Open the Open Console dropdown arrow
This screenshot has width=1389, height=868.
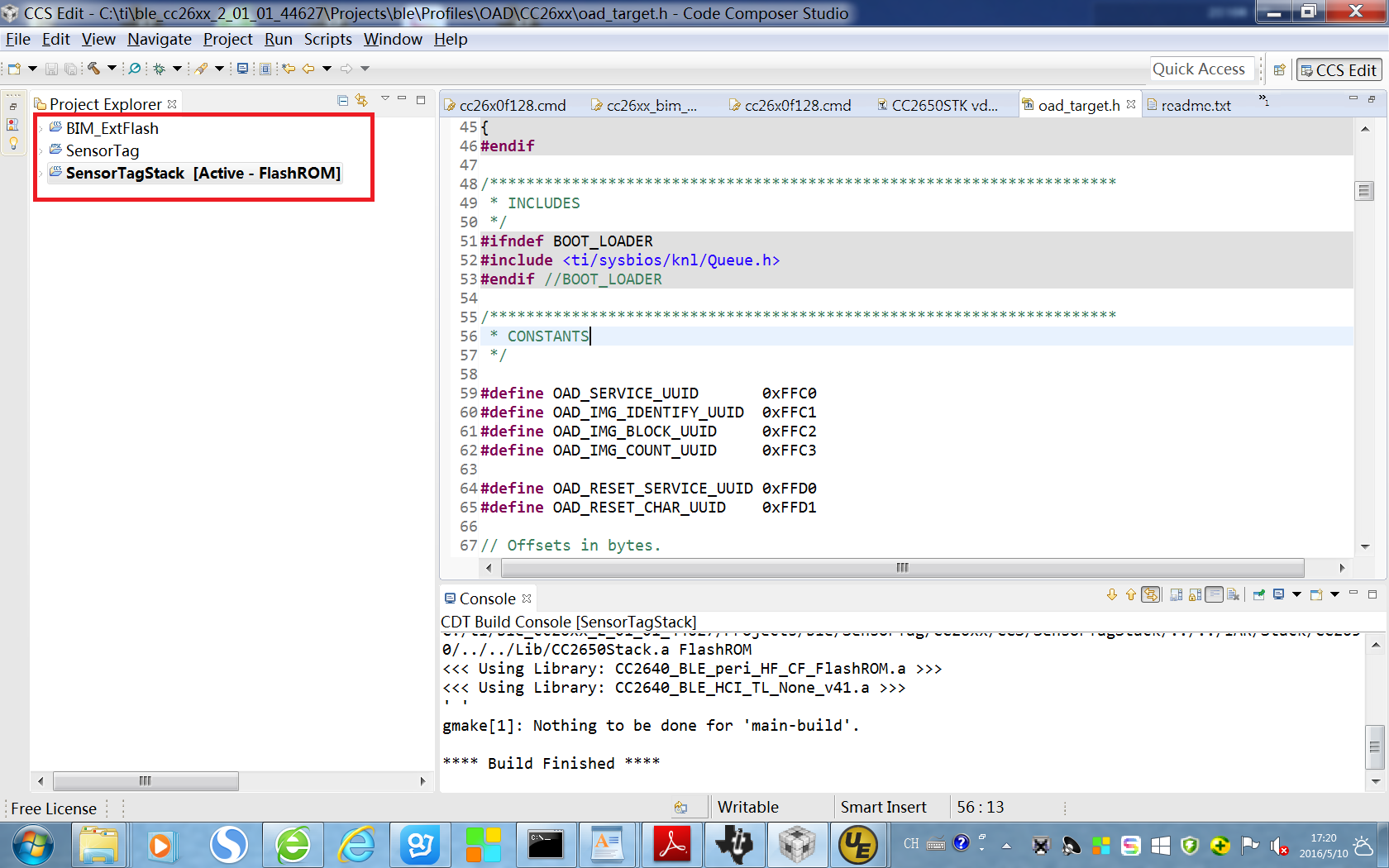pyautogui.click(x=1334, y=594)
